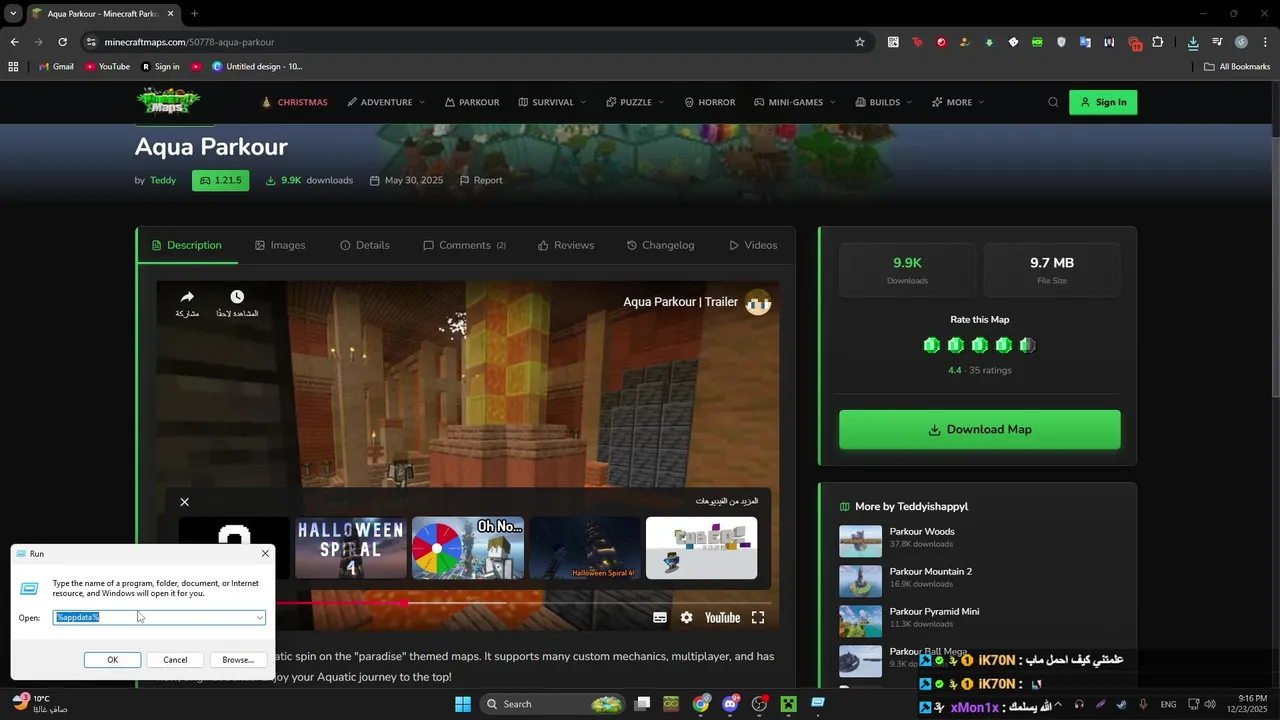Open the Parkour Pyramid Mini map

tap(934, 611)
